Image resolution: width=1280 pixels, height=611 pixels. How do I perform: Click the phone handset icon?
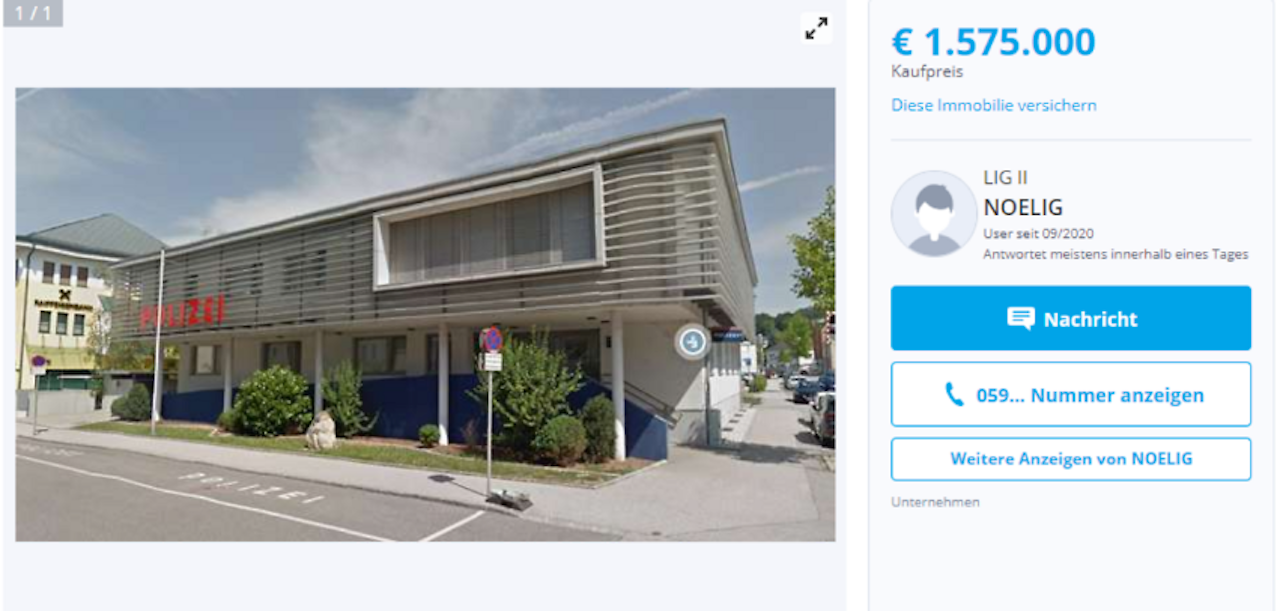pos(954,394)
